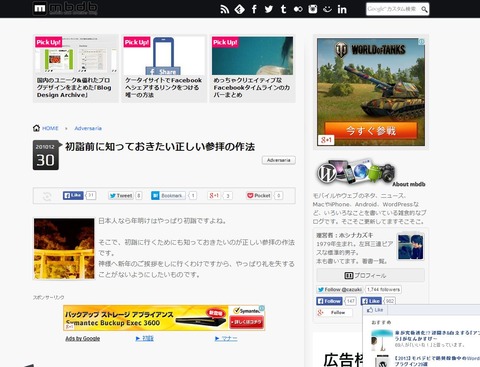Open the Feedly icon in header
This screenshot has height=367, width=480.
tap(240, 9)
